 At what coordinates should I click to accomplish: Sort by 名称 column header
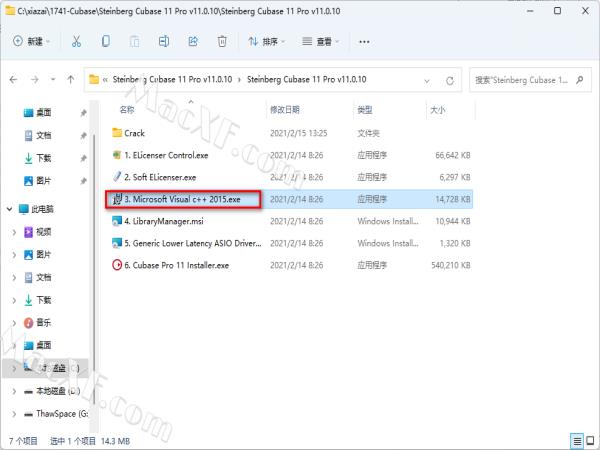pyautogui.click(x=127, y=110)
